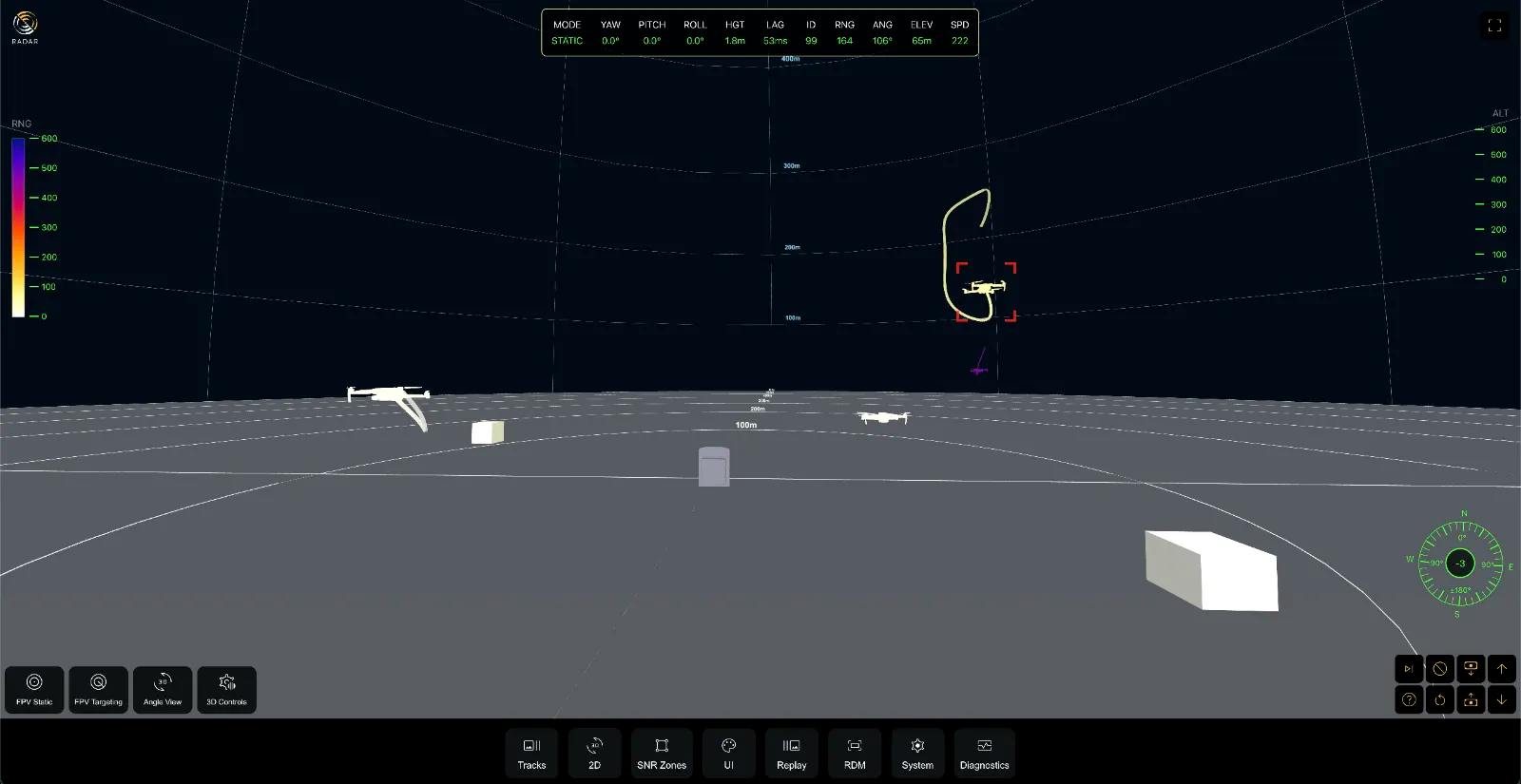The width and height of the screenshot is (1521, 784).
Task: Open the UI theme settings
Action: point(729,753)
